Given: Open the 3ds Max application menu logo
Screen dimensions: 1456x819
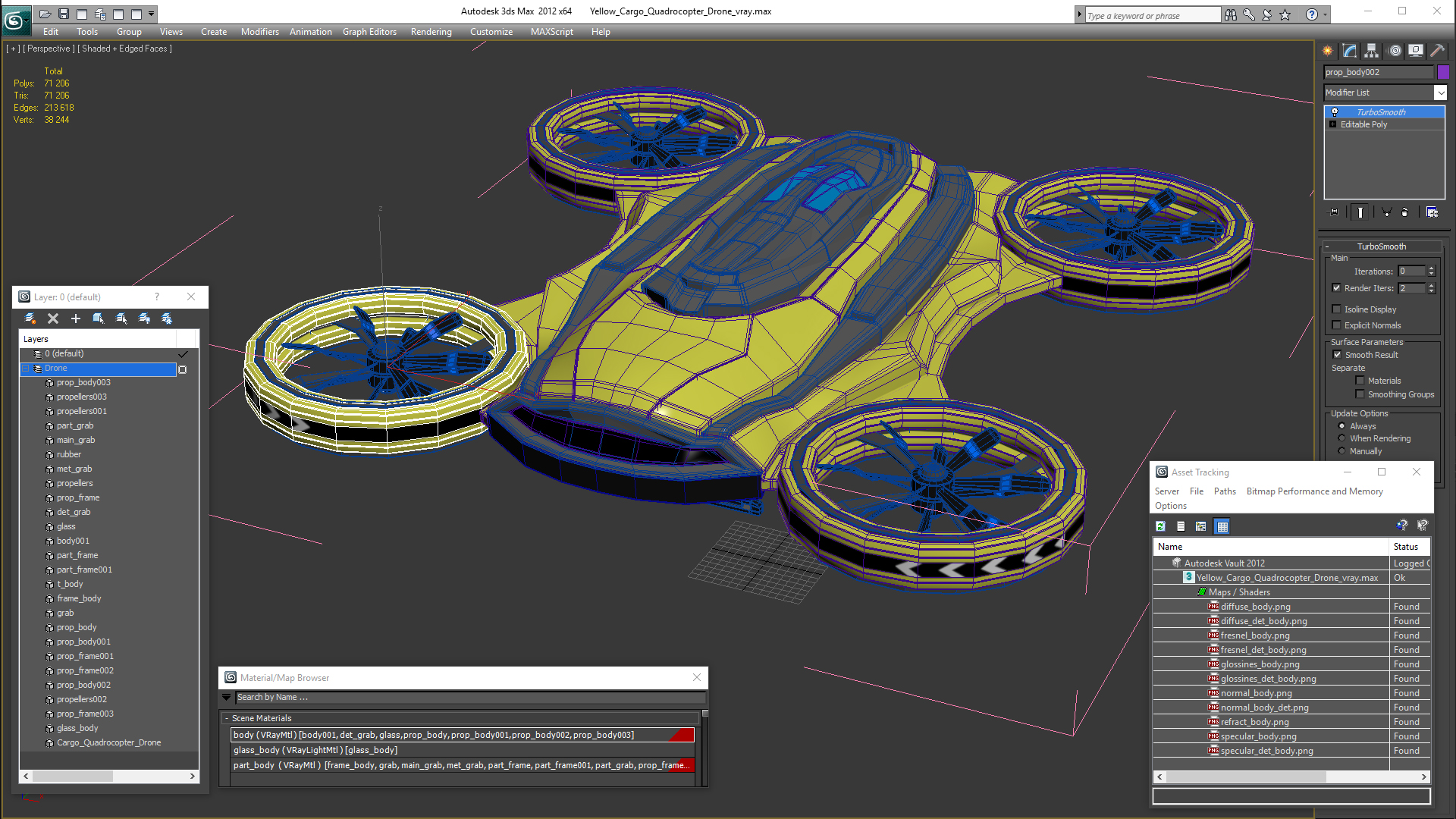Looking at the screenshot, I should point(15,20).
